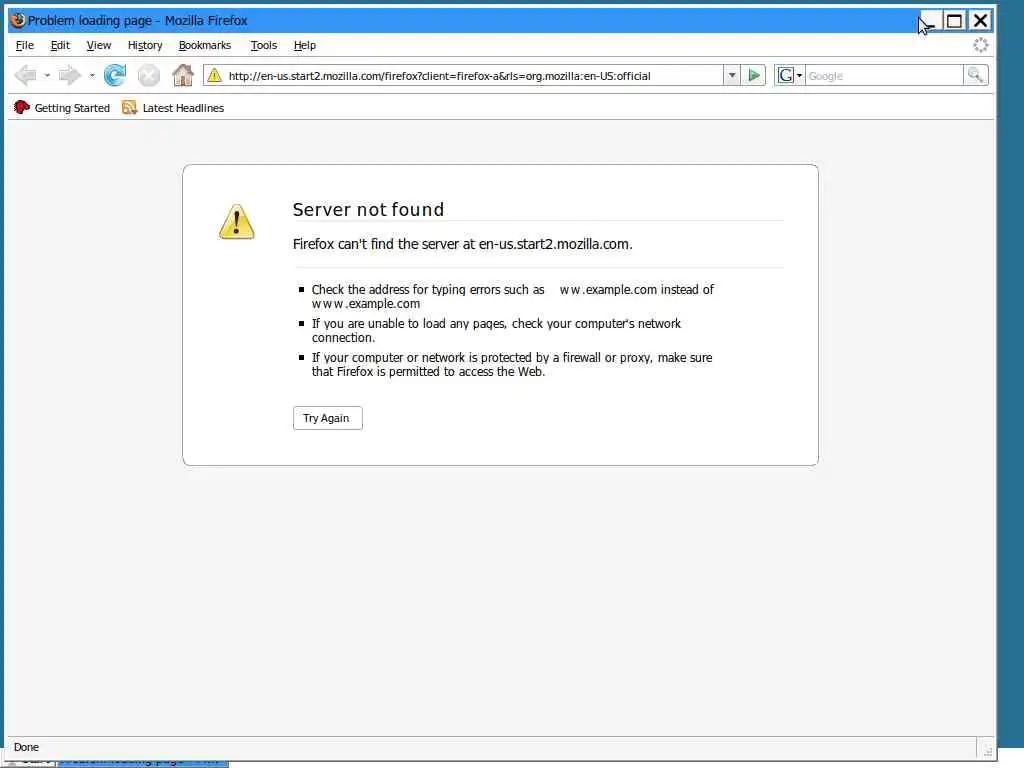Reload the current page
Image resolution: width=1024 pixels, height=768 pixels.
click(x=115, y=76)
